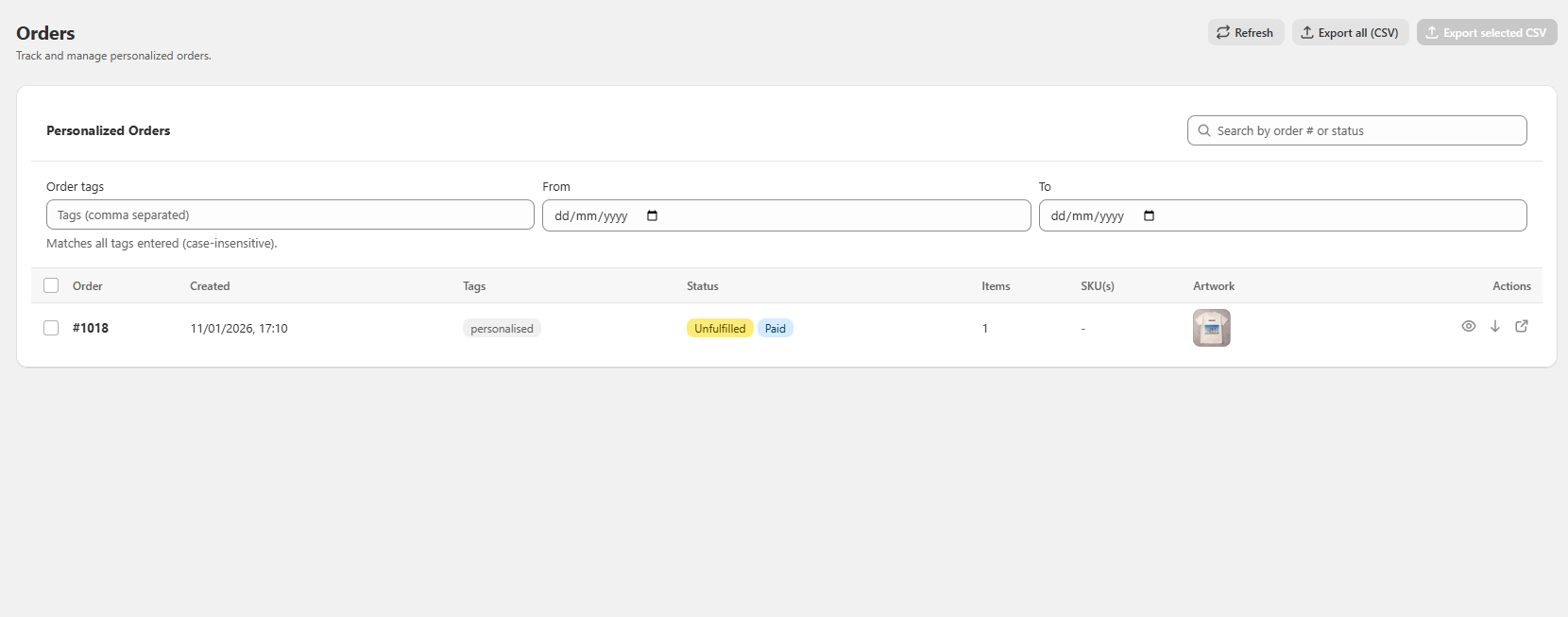Click Export all (CSV) button
The image size is (1568, 617).
(x=1350, y=32)
